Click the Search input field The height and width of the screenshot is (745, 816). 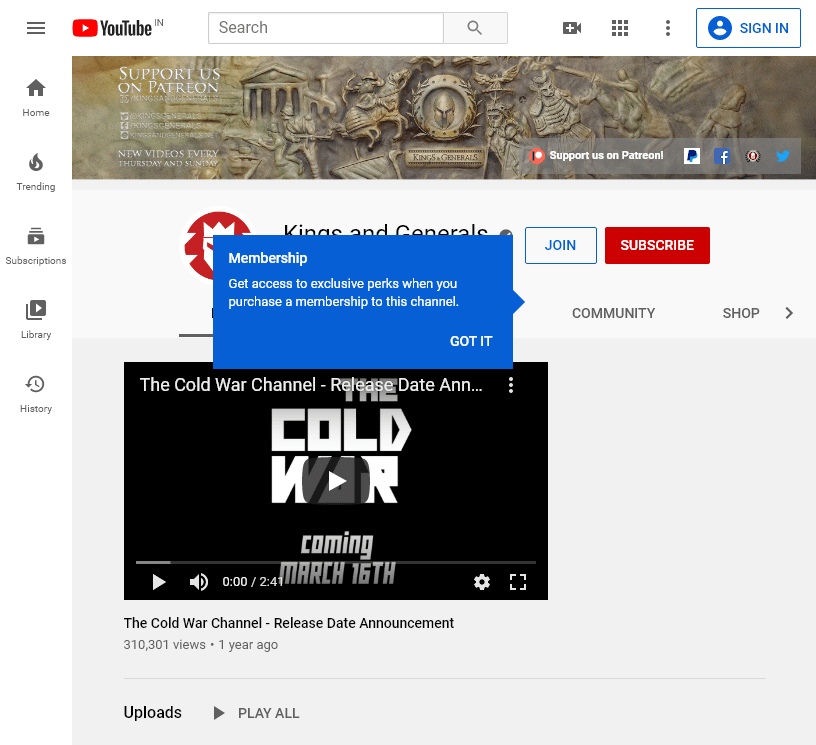(326, 28)
